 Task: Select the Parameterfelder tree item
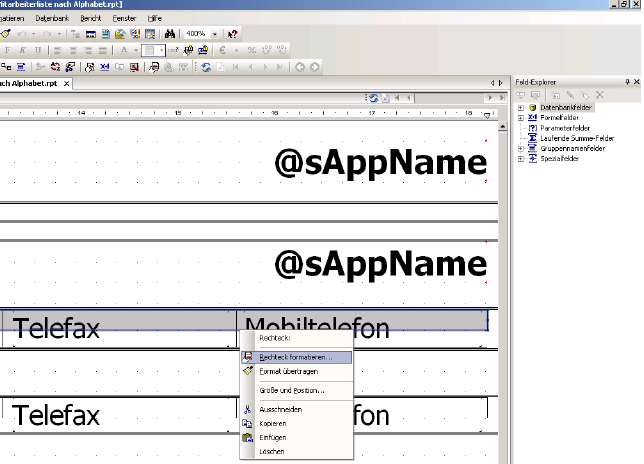click(567, 128)
